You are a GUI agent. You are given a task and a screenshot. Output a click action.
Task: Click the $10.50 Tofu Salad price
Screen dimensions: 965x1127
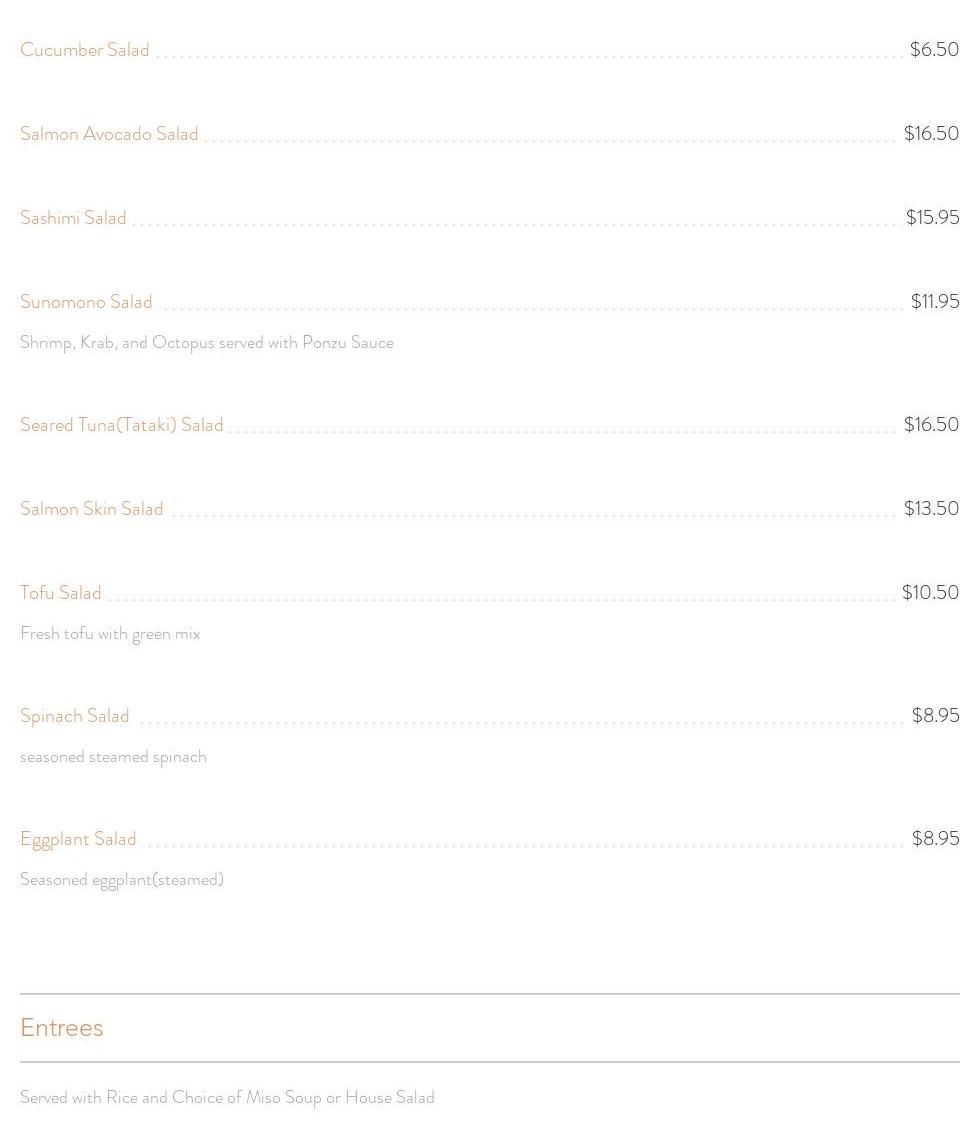[931, 592]
